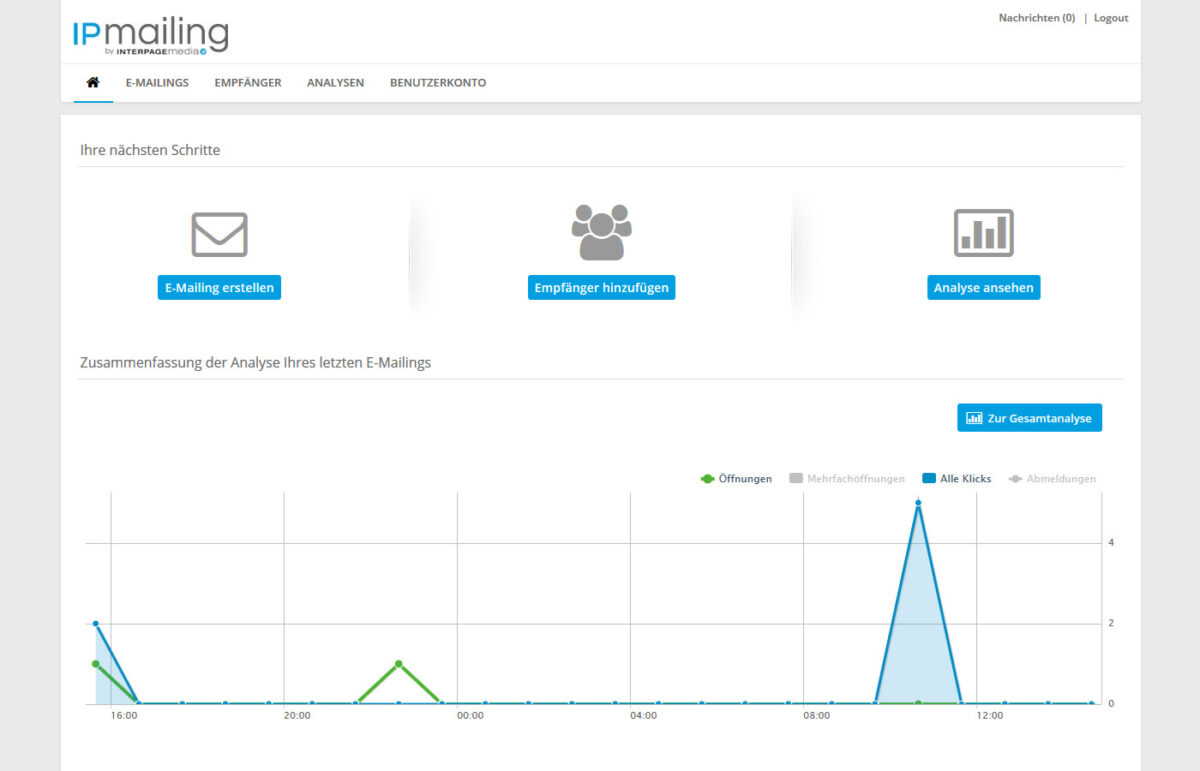The width and height of the screenshot is (1200, 771).
Task: Click the first green Öffnungen point at 1
Action: (x=96, y=664)
